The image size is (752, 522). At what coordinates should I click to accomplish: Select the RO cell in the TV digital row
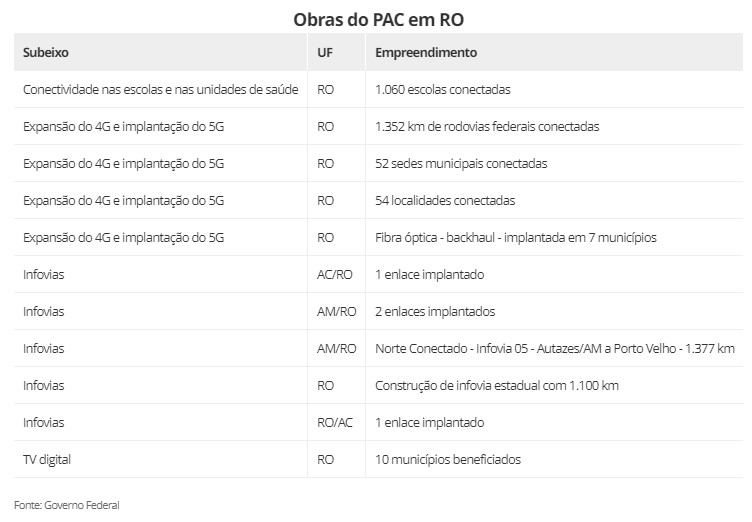[326, 459]
